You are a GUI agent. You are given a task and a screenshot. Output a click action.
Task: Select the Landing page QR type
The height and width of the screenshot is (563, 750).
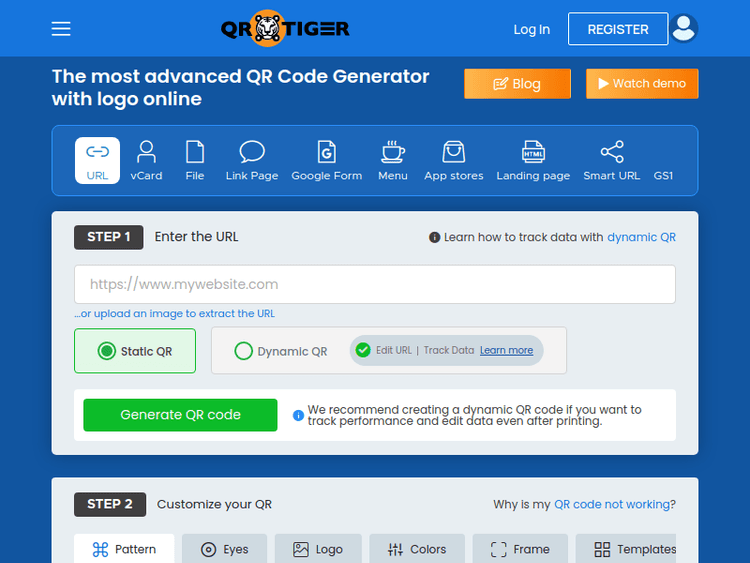pos(533,161)
